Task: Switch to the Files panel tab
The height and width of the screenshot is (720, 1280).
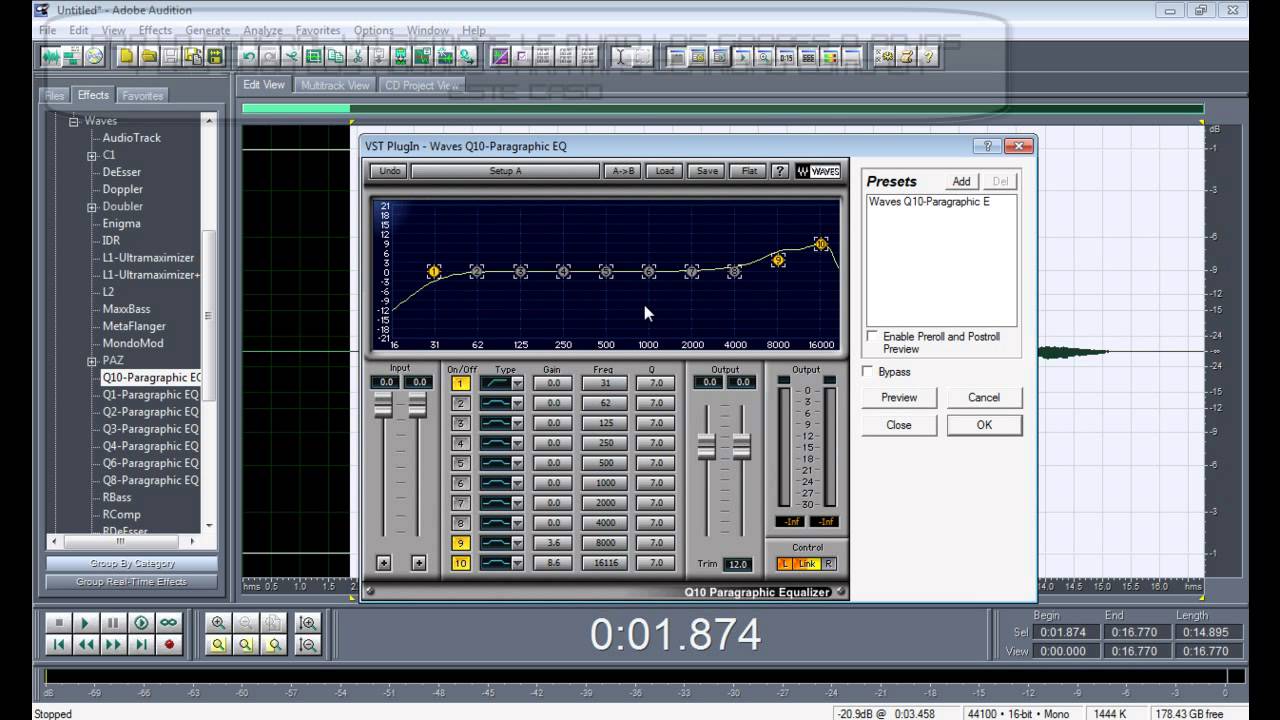Action: click(x=54, y=96)
